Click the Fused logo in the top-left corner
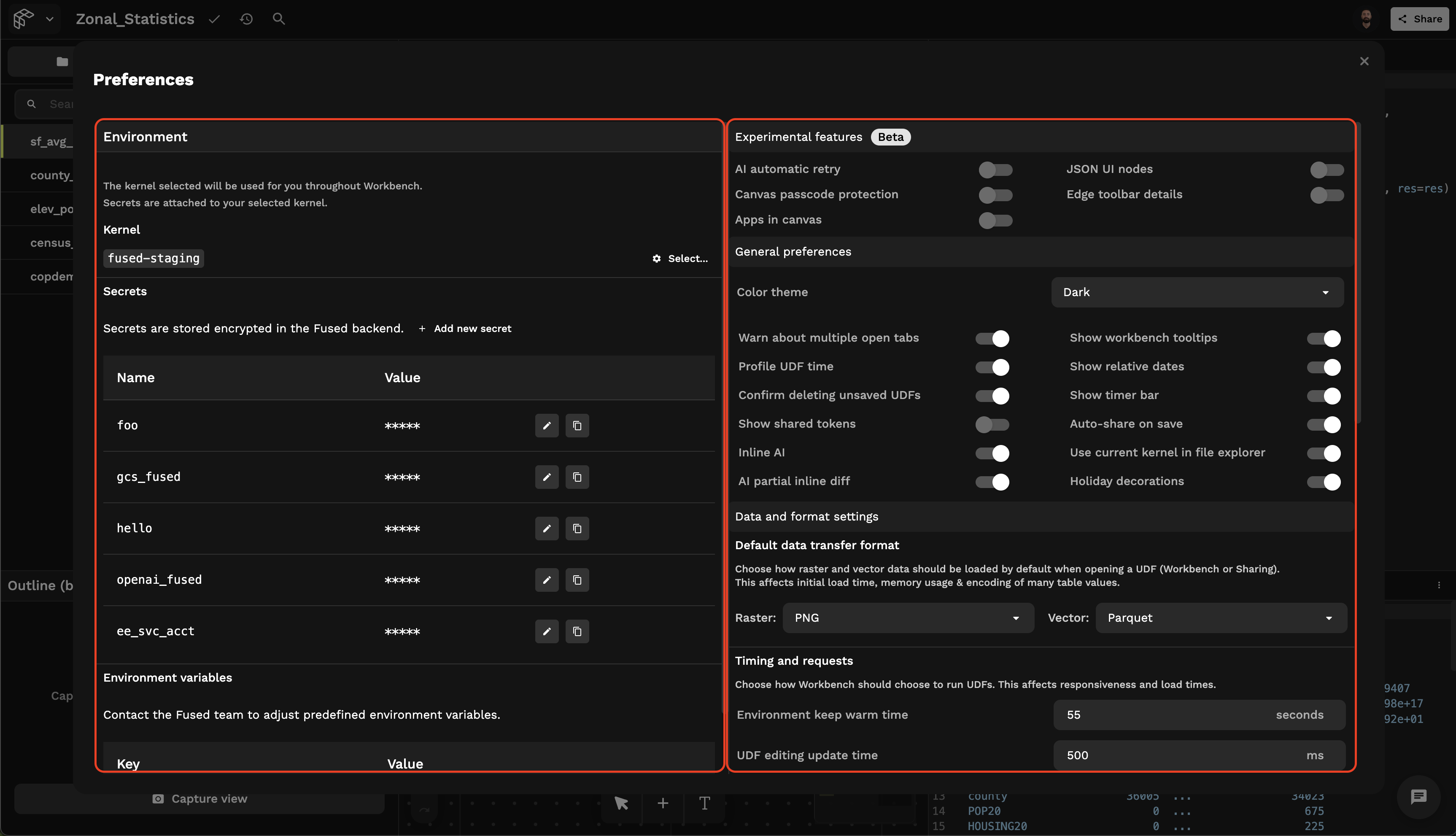 tap(22, 19)
